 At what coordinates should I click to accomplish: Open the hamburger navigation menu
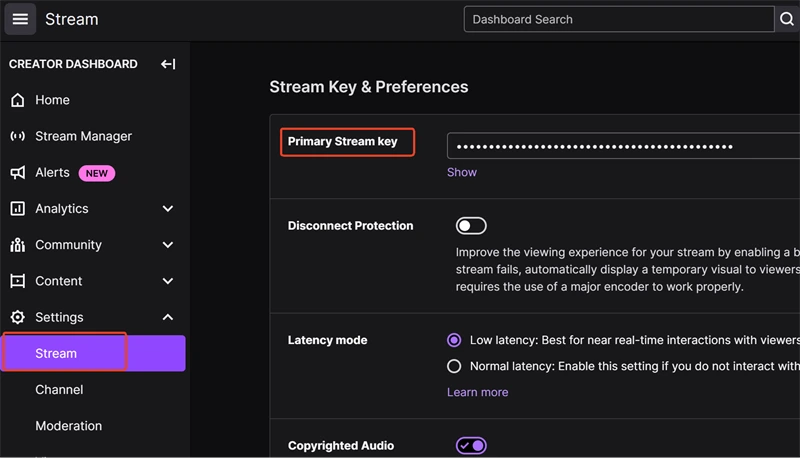[20, 19]
